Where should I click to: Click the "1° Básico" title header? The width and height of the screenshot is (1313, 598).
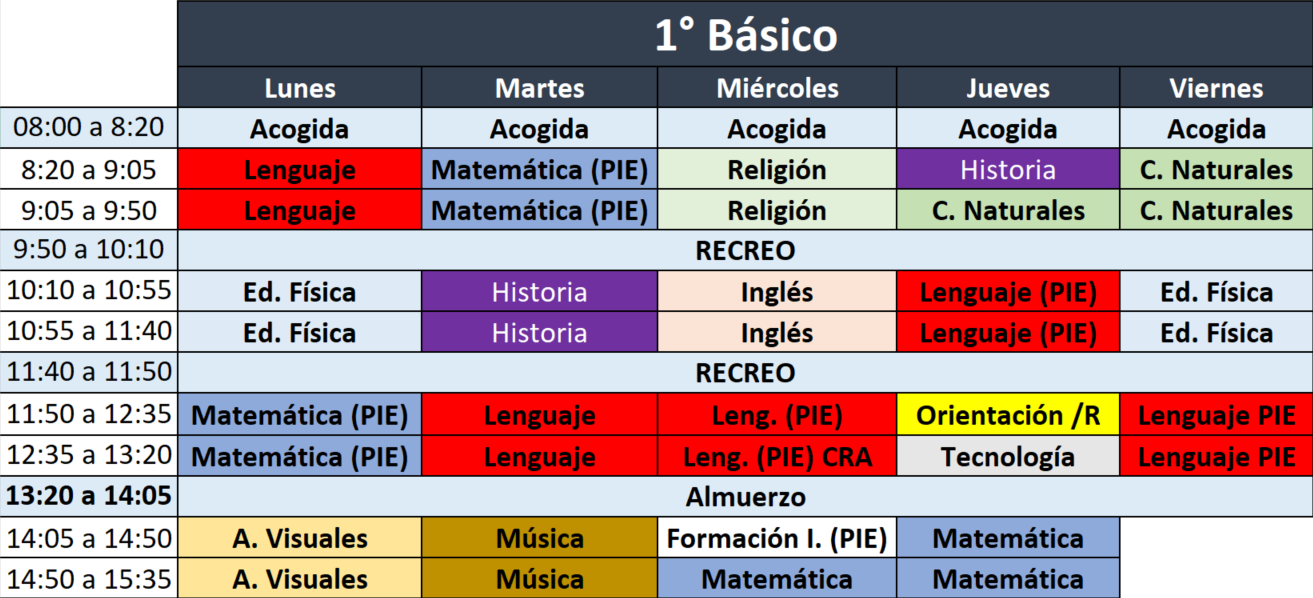tap(745, 36)
